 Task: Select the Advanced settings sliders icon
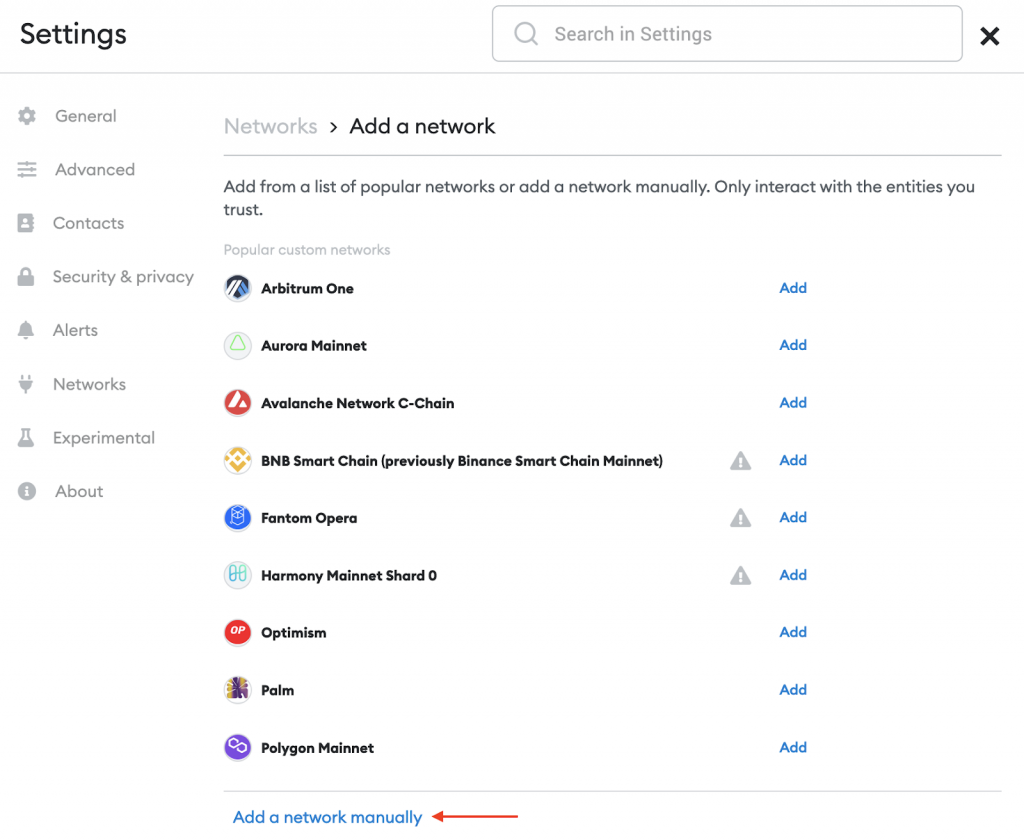27,170
